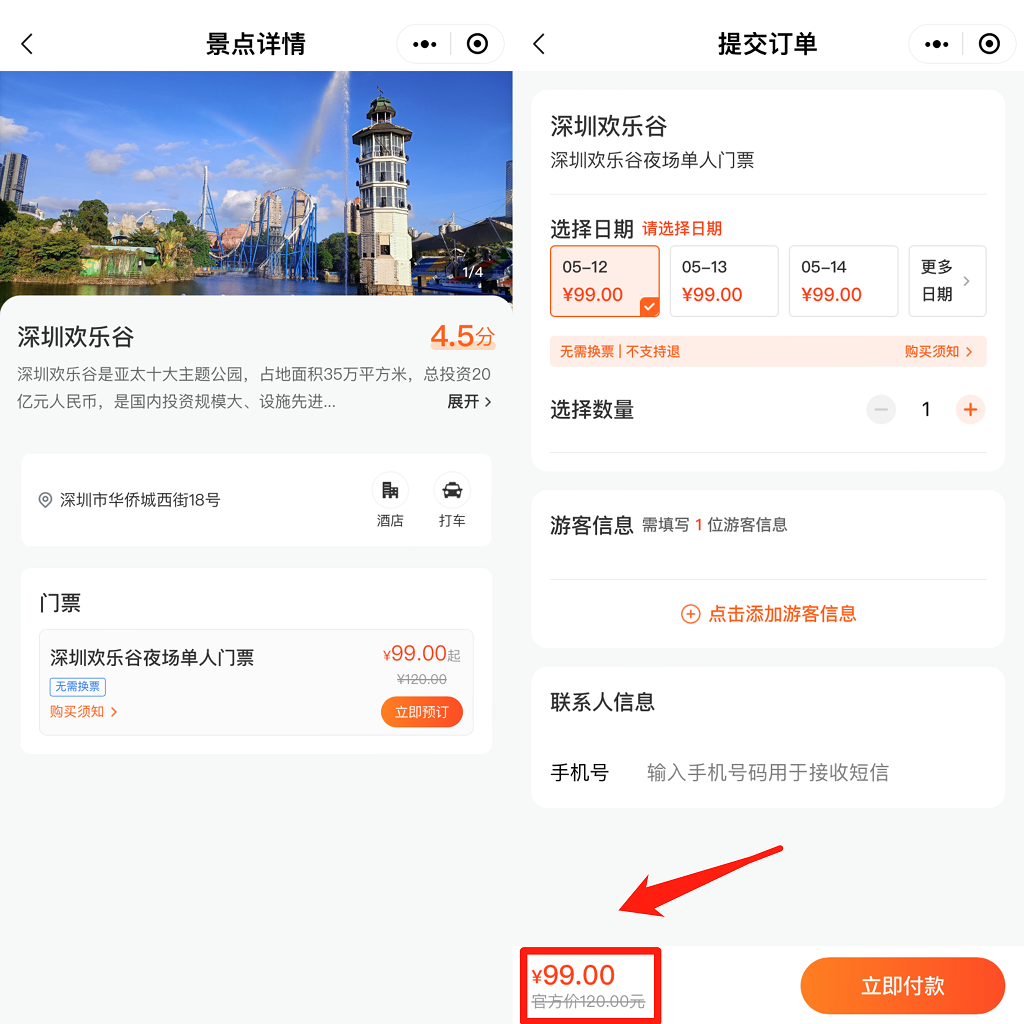The image size is (1024, 1024).
Task: Select the 05-13 date option
Action: pyautogui.click(x=724, y=281)
